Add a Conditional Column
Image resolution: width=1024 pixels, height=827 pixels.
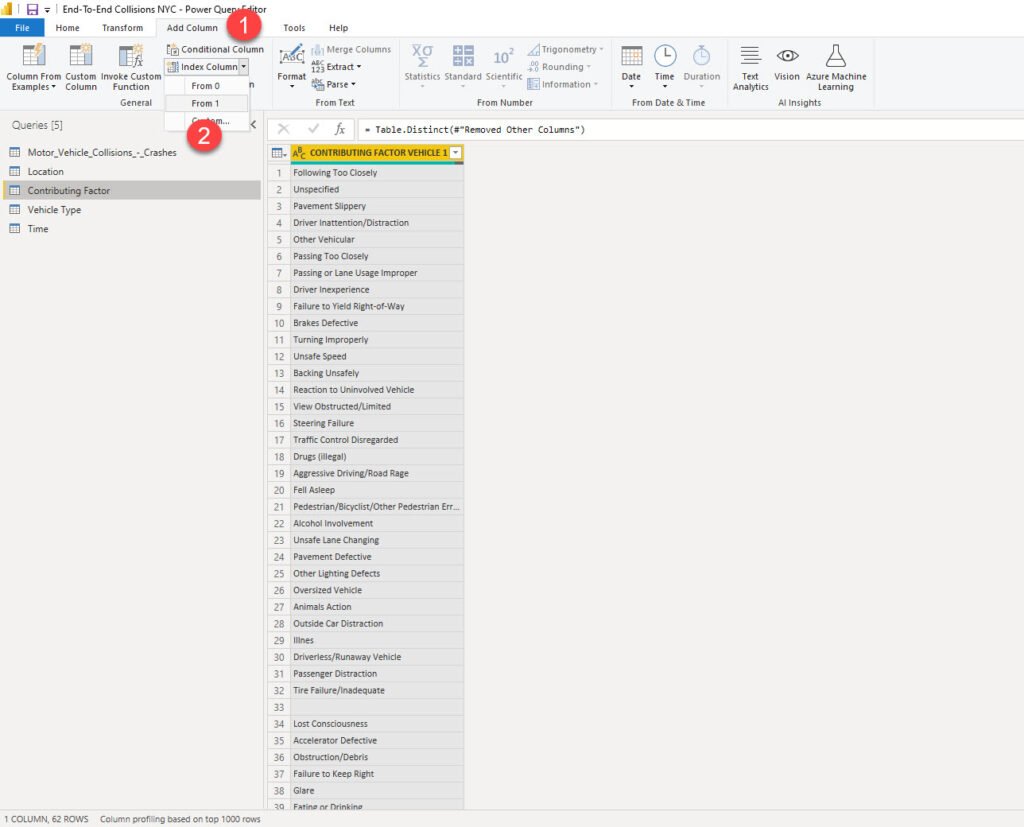215,49
